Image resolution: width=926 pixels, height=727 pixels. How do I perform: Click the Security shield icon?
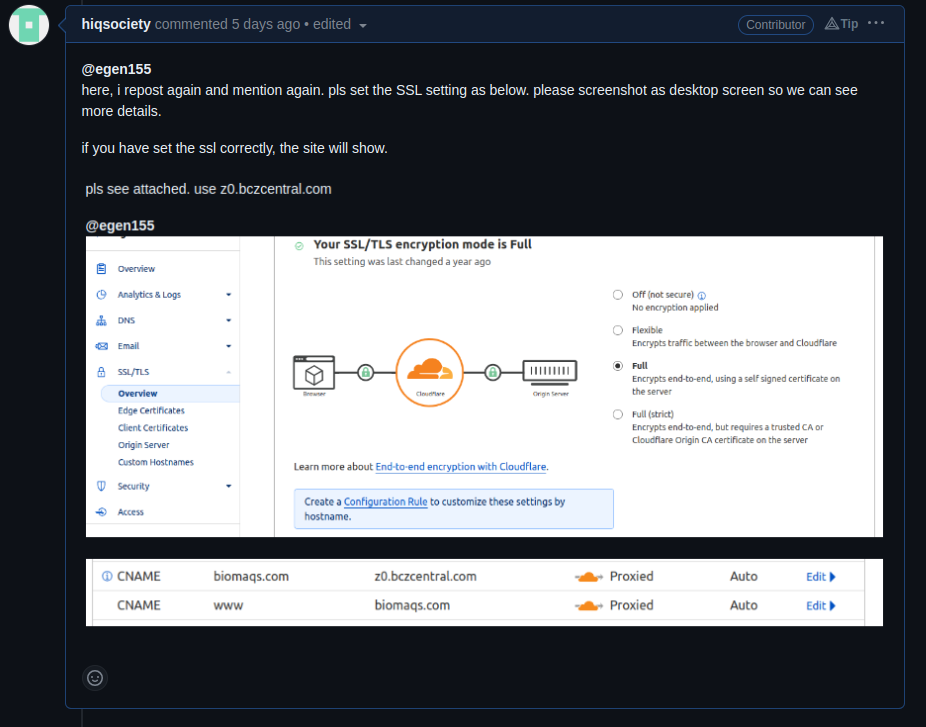point(101,485)
